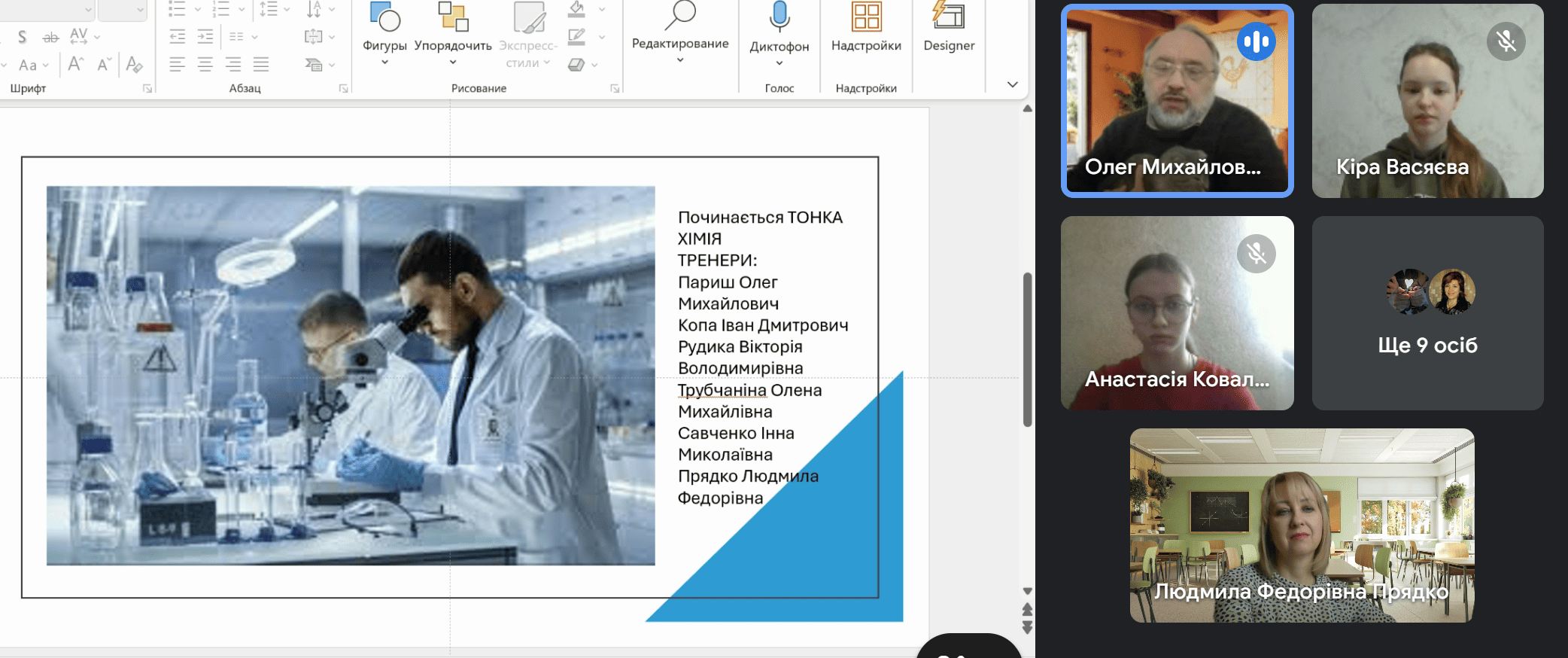Click the Экспресс-стили quick styles button
Viewport: 1568px width, 658px height.
click(x=528, y=34)
